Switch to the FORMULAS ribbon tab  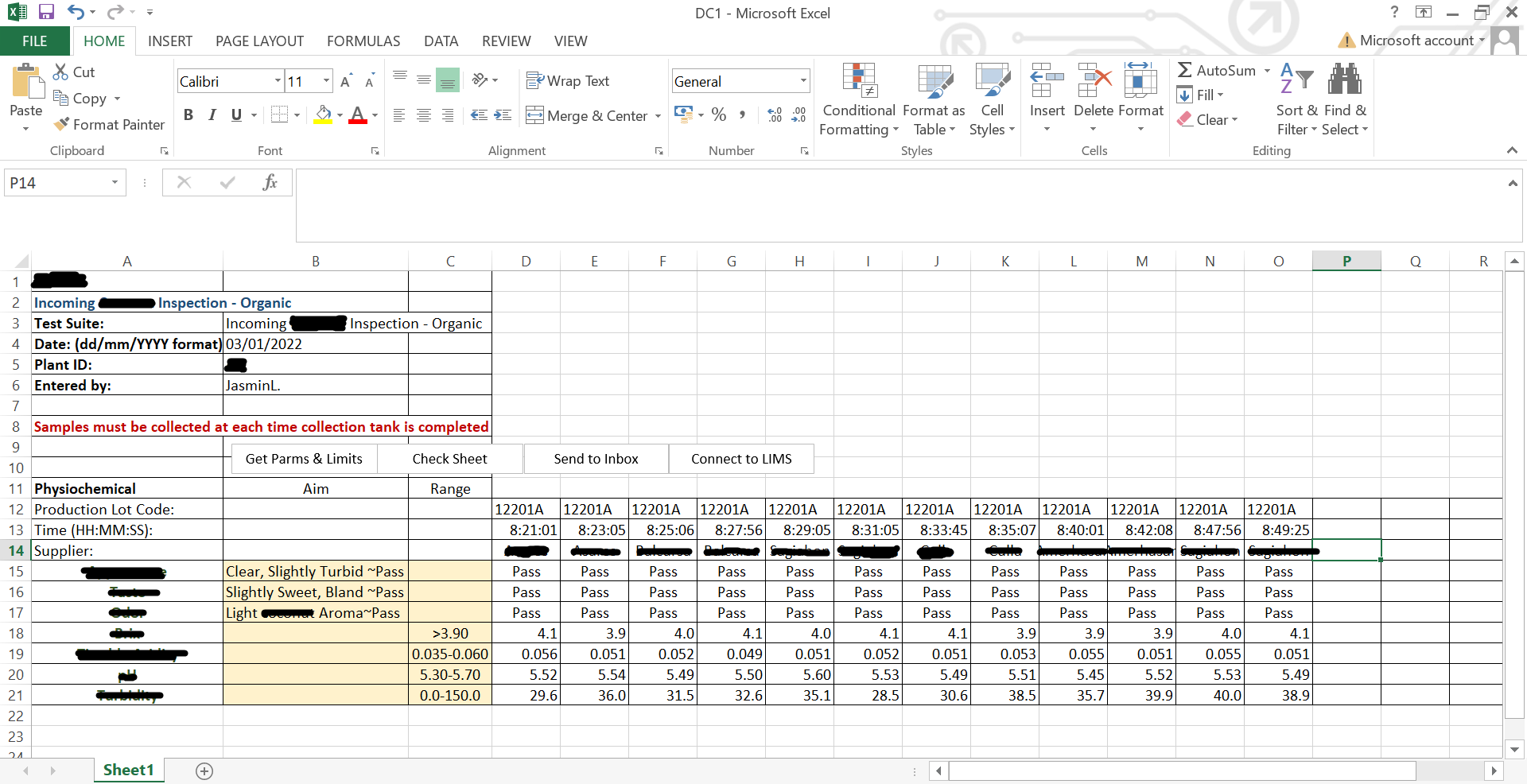tap(363, 41)
